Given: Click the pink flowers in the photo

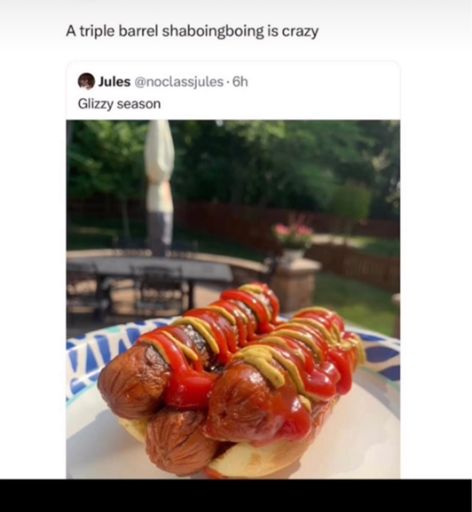Looking at the screenshot, I should (x=293, y=231).
